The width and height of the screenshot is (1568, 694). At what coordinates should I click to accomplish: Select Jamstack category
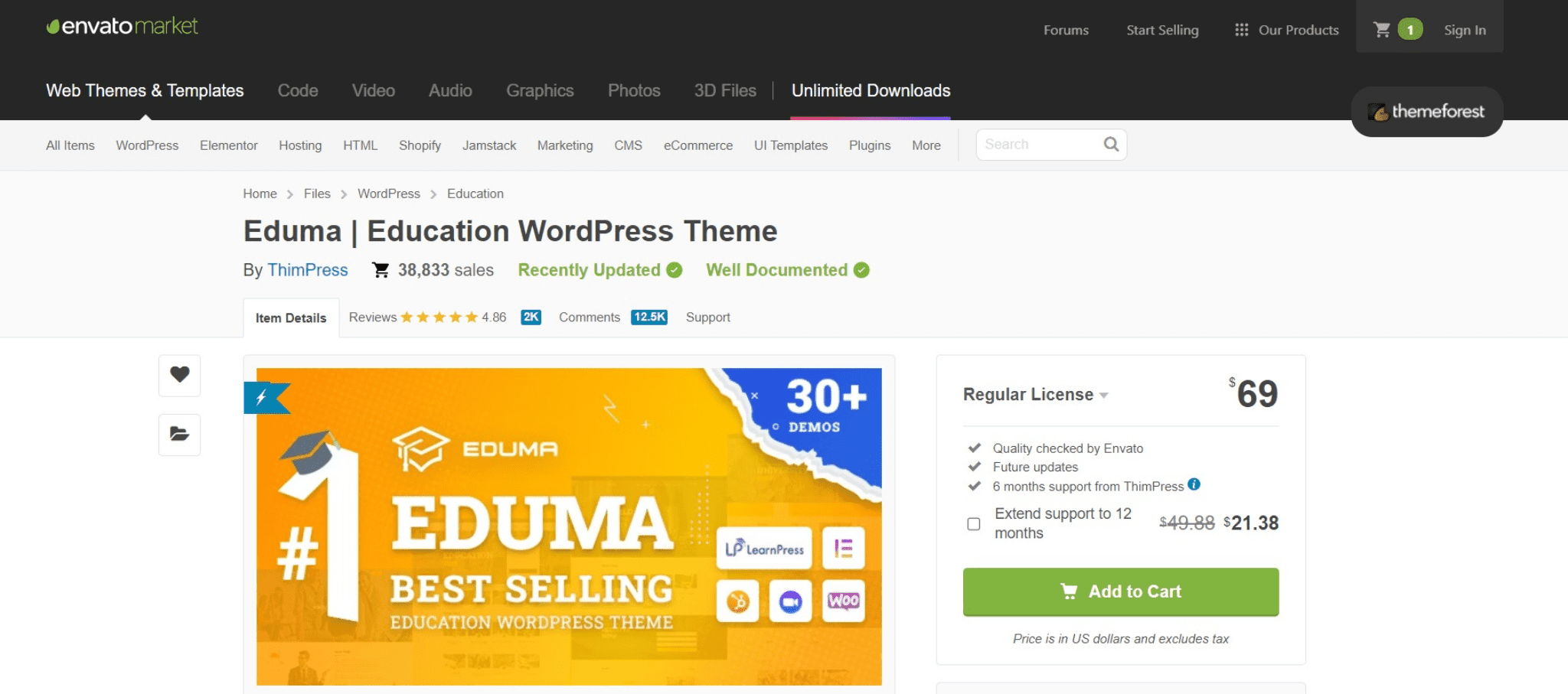pyautogui.click(x=489, y=145)
